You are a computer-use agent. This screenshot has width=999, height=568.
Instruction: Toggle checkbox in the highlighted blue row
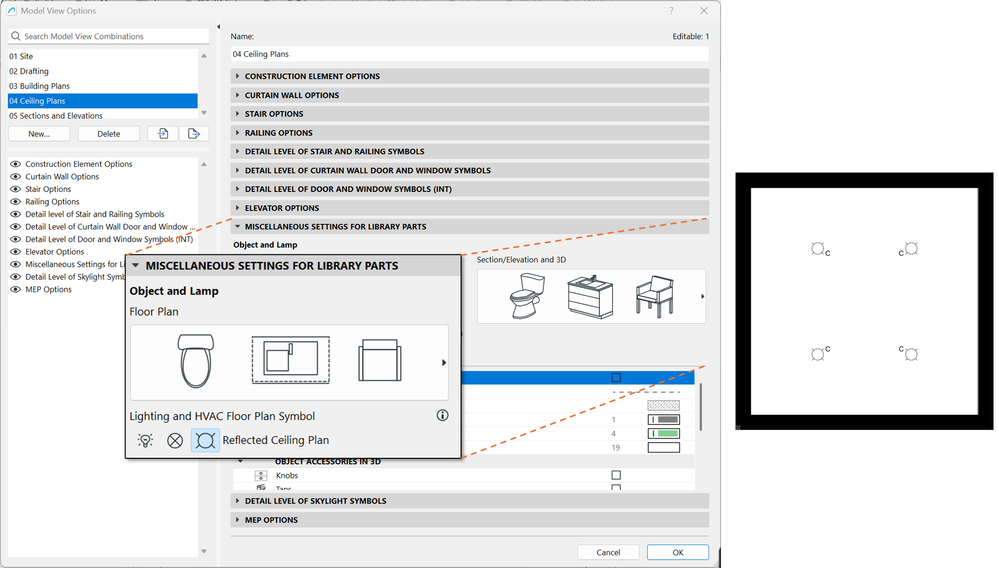(616, 378)
